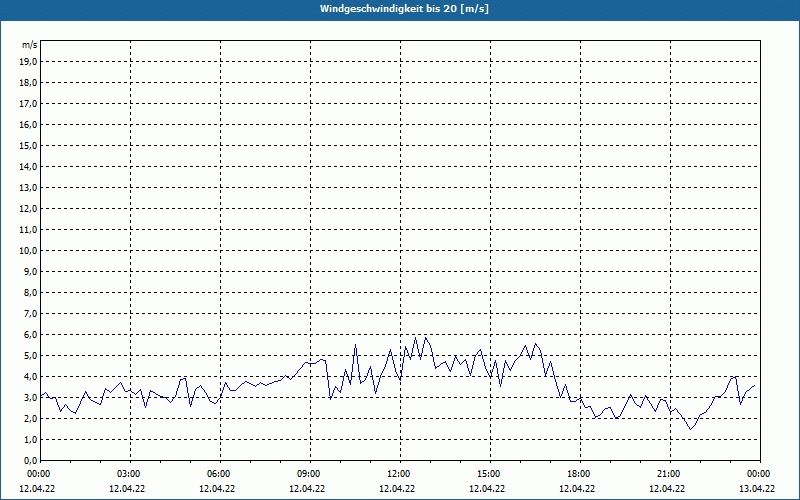Click the 18,0 y-axis value
The image size is (800, 500).
(x=28, y=83)
